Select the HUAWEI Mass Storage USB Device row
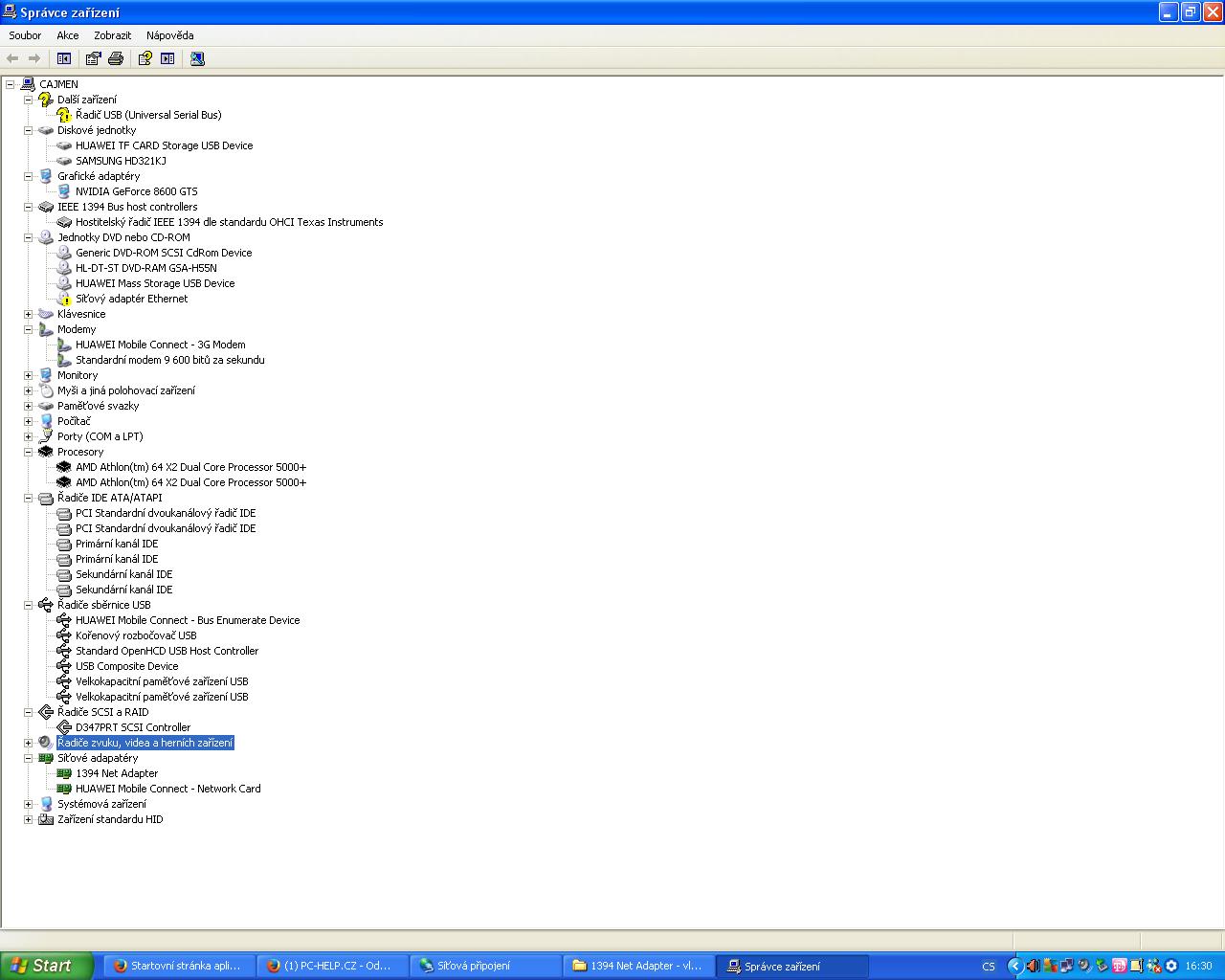The height and width of the screenshot is (980, 1225). (x=155, y=283)
